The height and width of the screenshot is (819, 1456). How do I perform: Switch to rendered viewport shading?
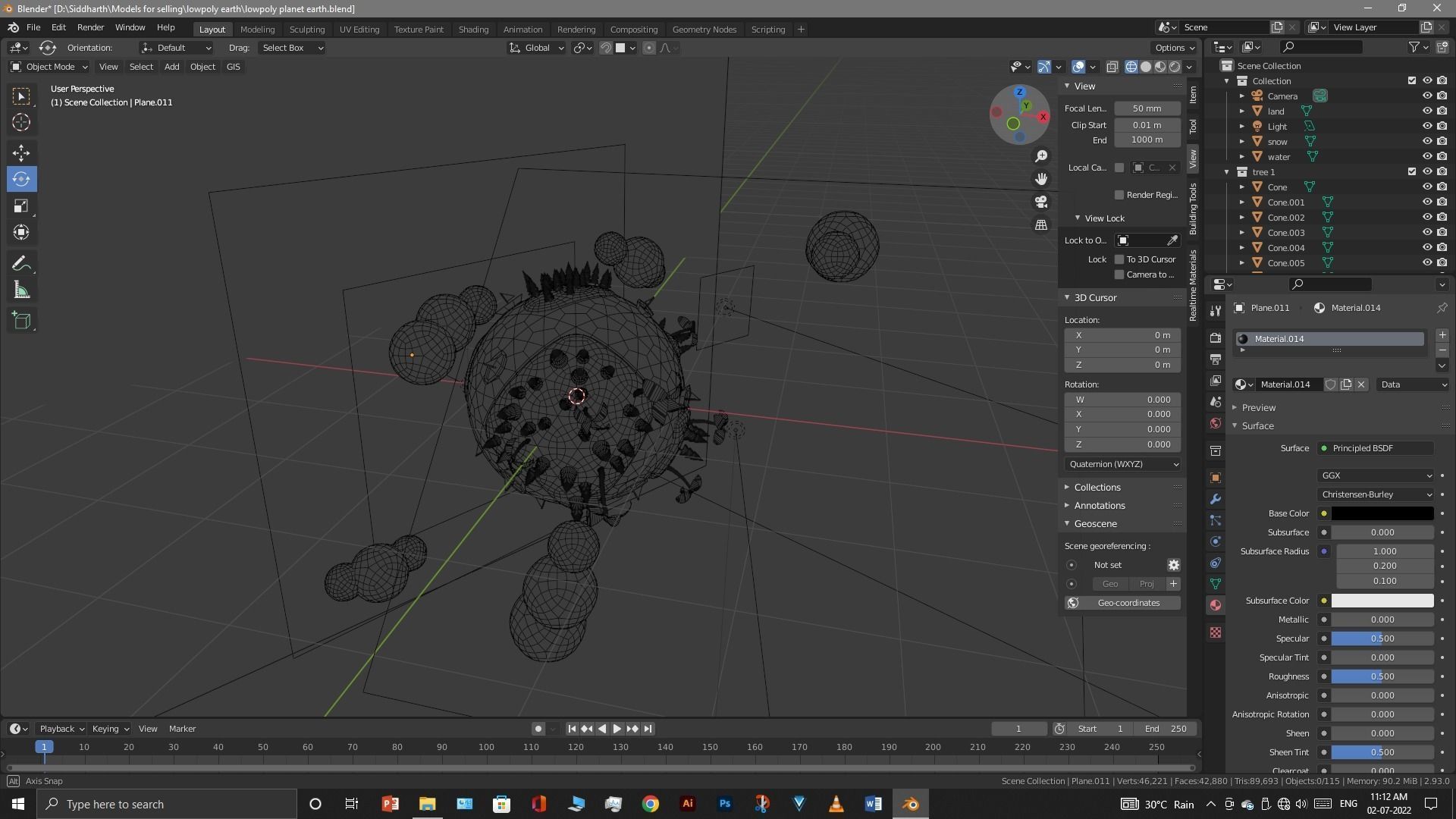pos(1175,67)
